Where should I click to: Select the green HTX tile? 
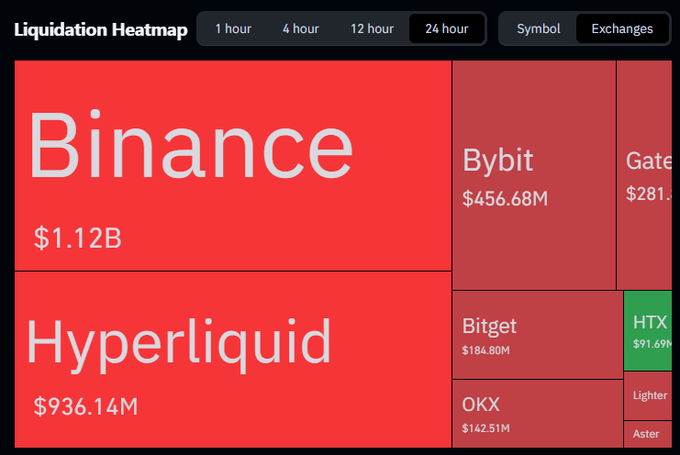(648, 331)
